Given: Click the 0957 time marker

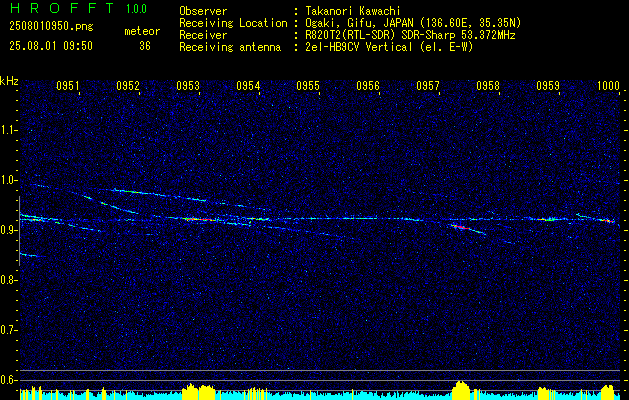Looking at the screenshot, I should click(x=428, y=85).
